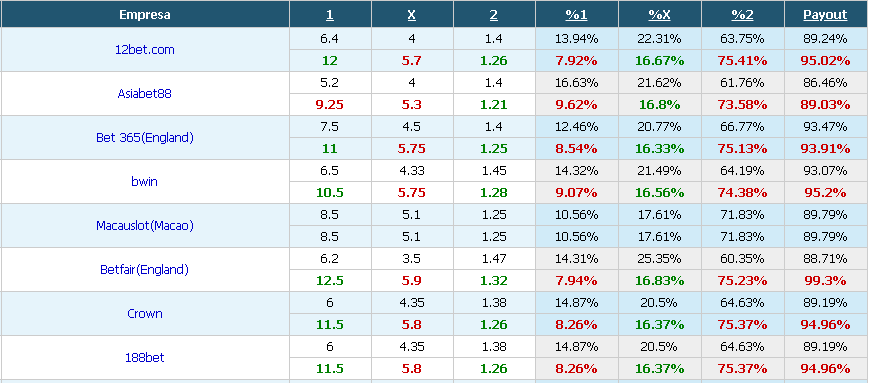871x383 pixels.
Task: Open the Betfair(England) link
Action: tap(144, 270)
